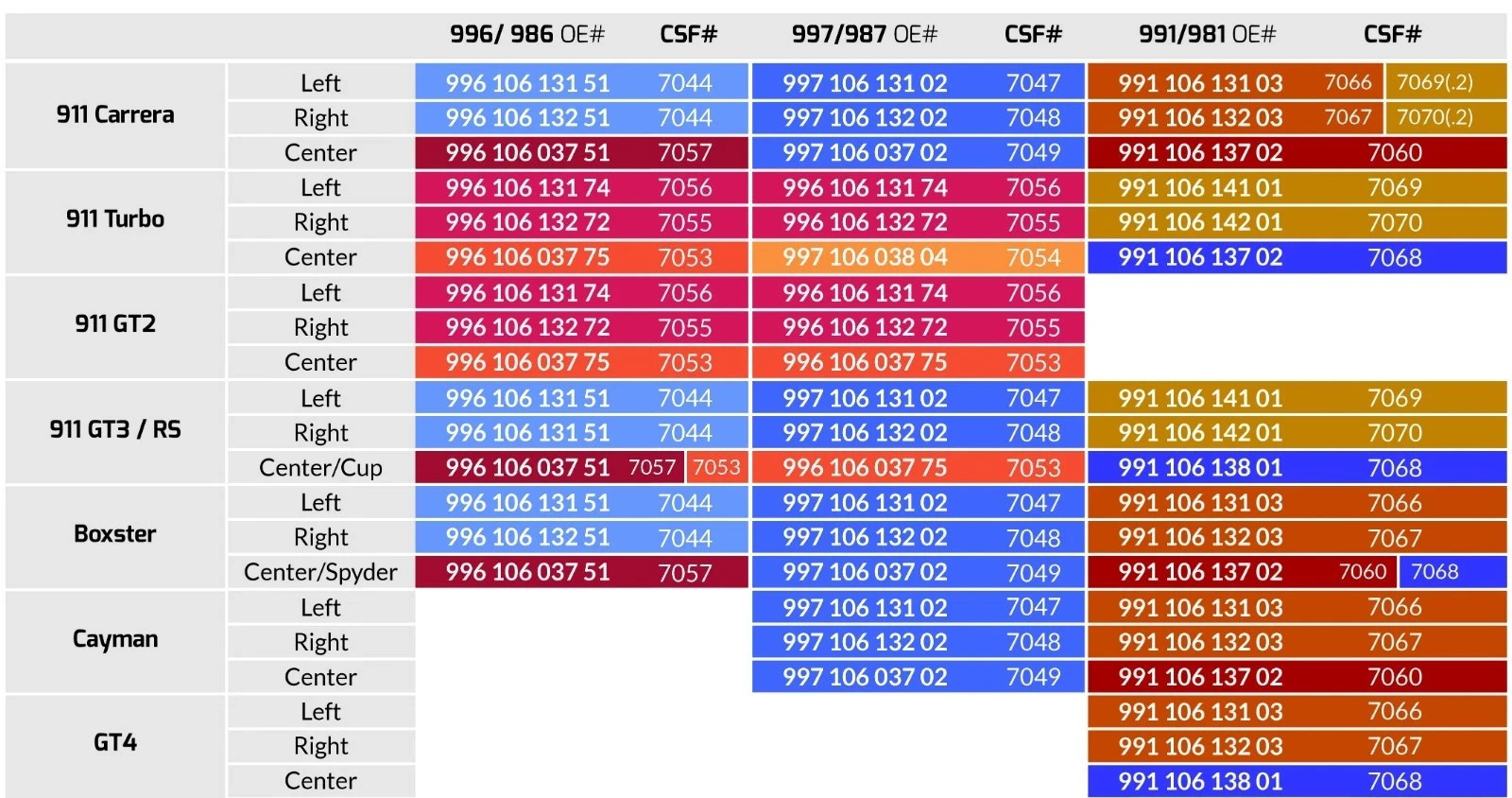Select blue 7068 cell in Center/Spyder row
The height and width of the screenshot is (798, 1512).
pyautogui.click(x=1435, y=572)
